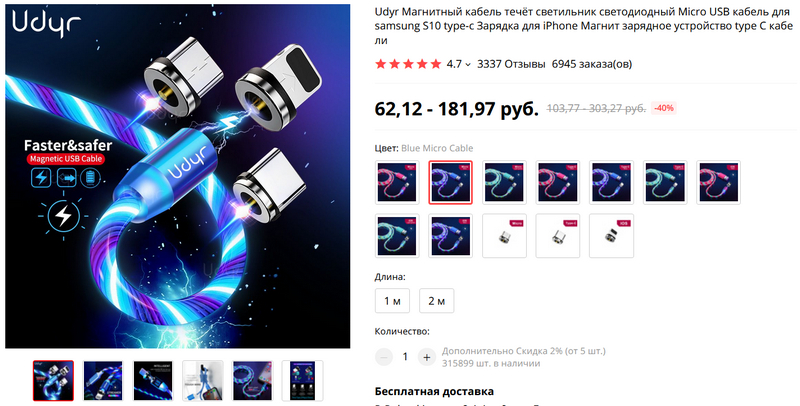Show the second gallery thumbnail
Viewport: 800px width, 406px height.
103,380
